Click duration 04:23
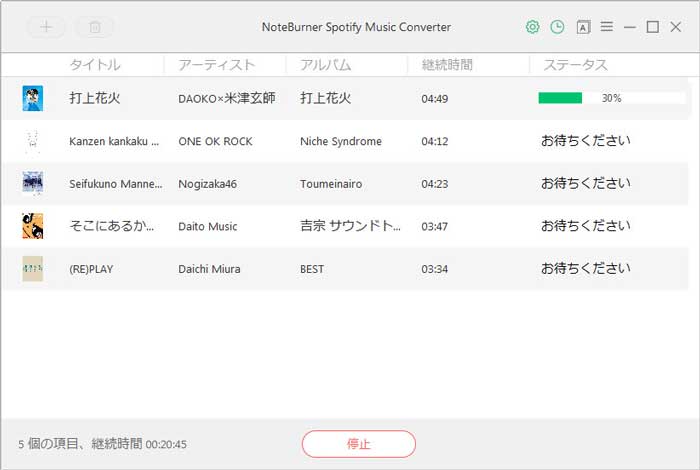Image resolution: width=700 pixels, height=470 pixels. (434, 184)
